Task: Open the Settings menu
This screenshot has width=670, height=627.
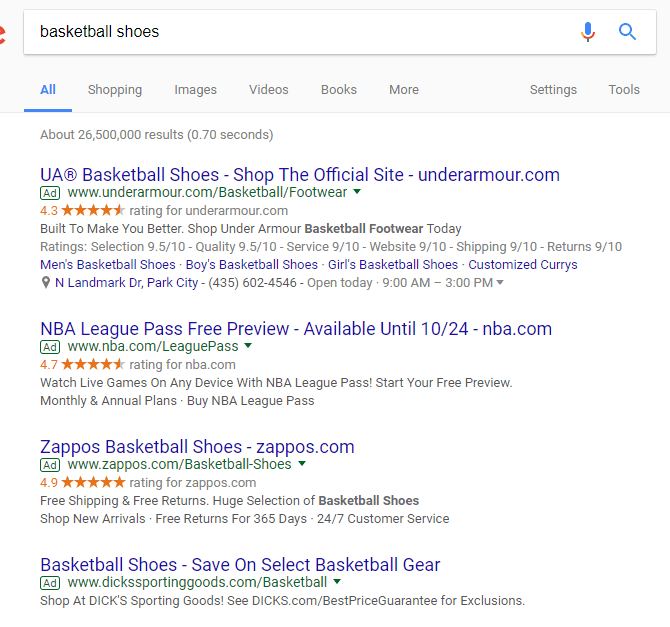Action: point(553,90)
